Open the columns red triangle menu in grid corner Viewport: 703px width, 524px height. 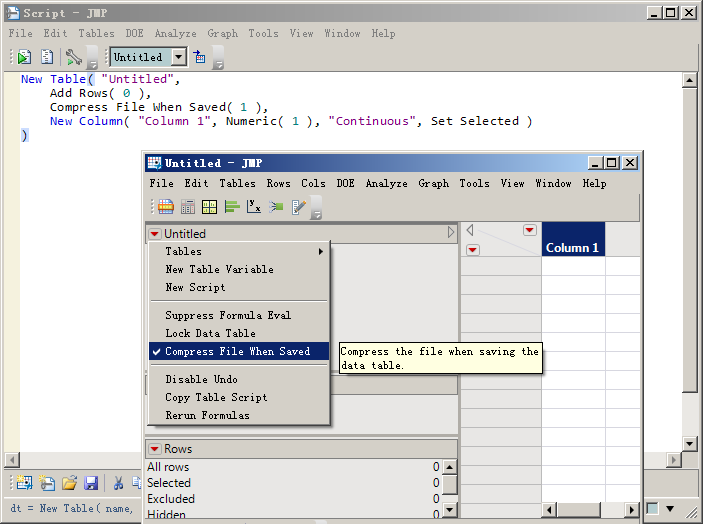pyautogui.click(x=529, y=230)
